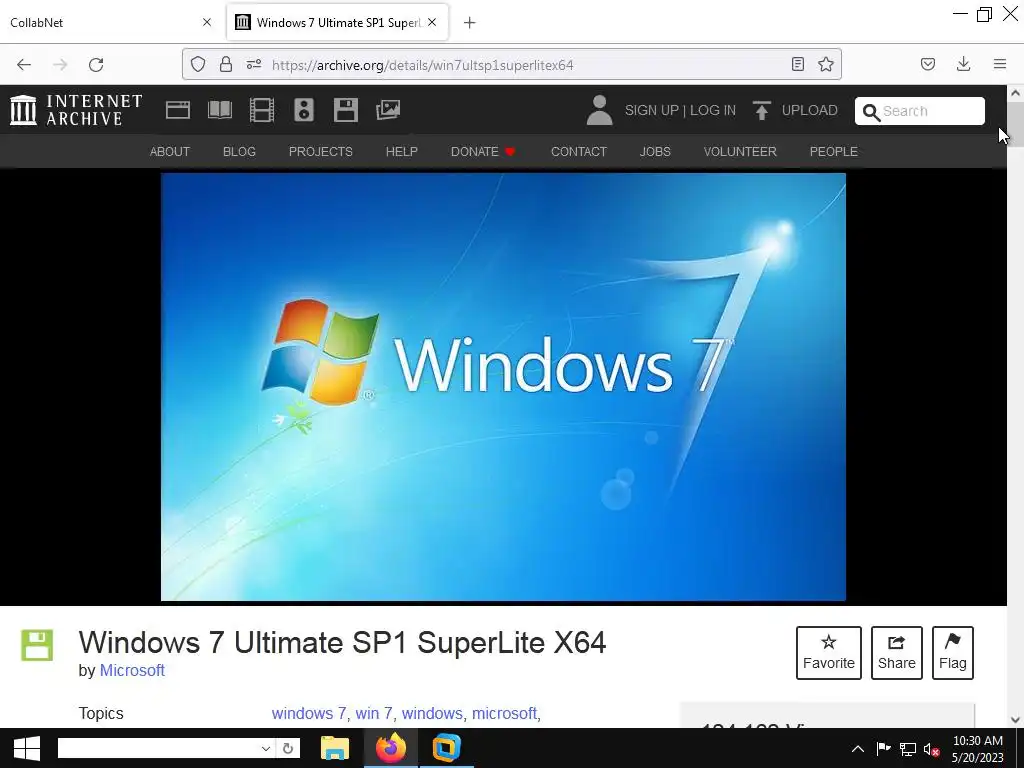Screen dimensions: 1024x768
Task: View site info via padlock icon
Action: coord(226,65)
